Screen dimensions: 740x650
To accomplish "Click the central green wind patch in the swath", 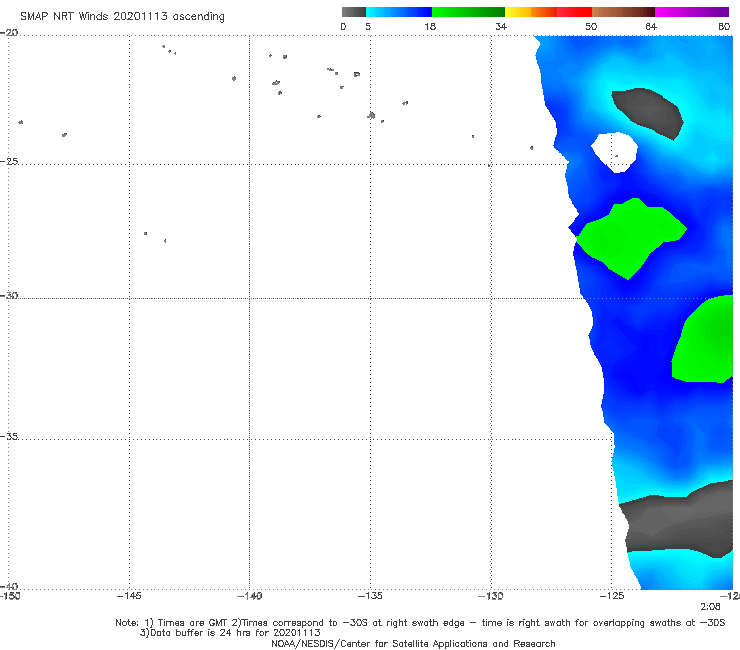I will [x=630, y=237].
